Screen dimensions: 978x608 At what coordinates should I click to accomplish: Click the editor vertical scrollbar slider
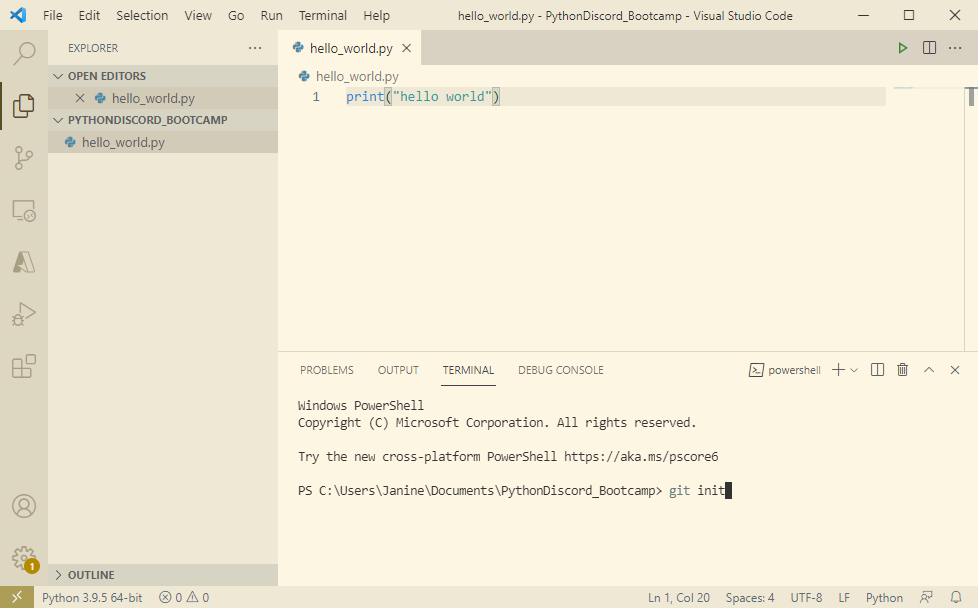pos(971,97)
